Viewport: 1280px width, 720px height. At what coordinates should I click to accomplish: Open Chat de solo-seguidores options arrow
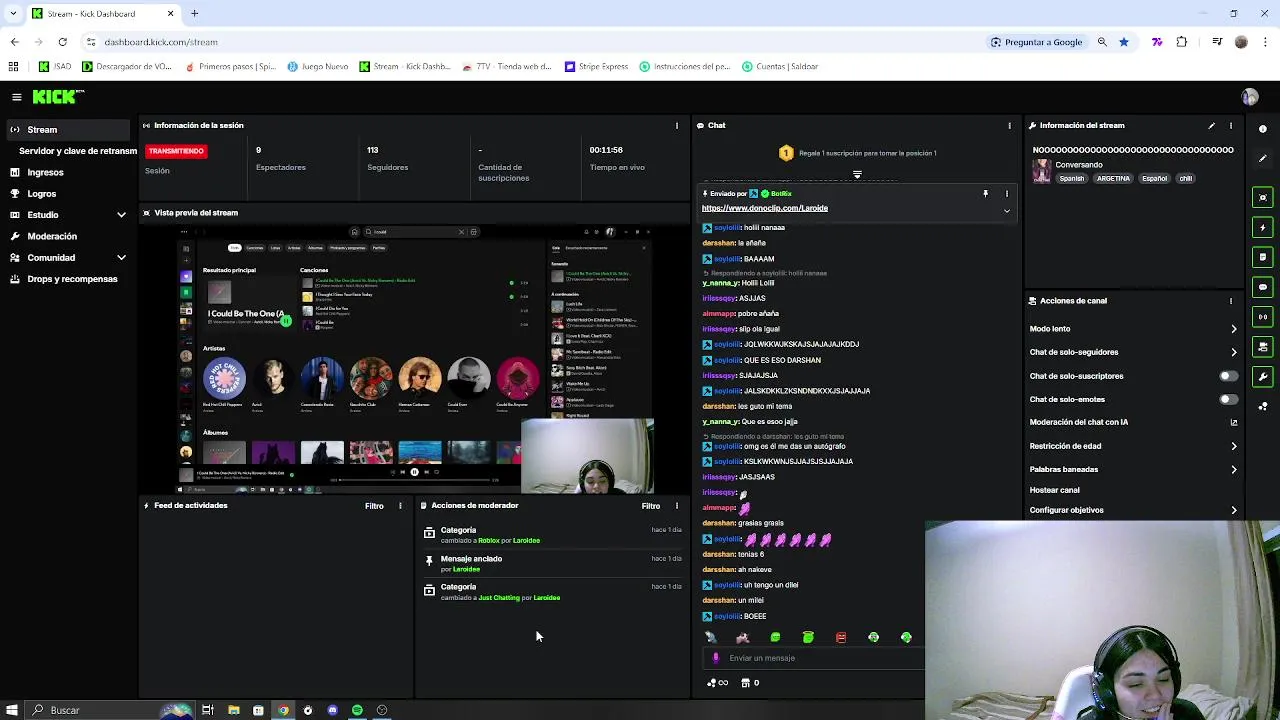[1233, 352]
